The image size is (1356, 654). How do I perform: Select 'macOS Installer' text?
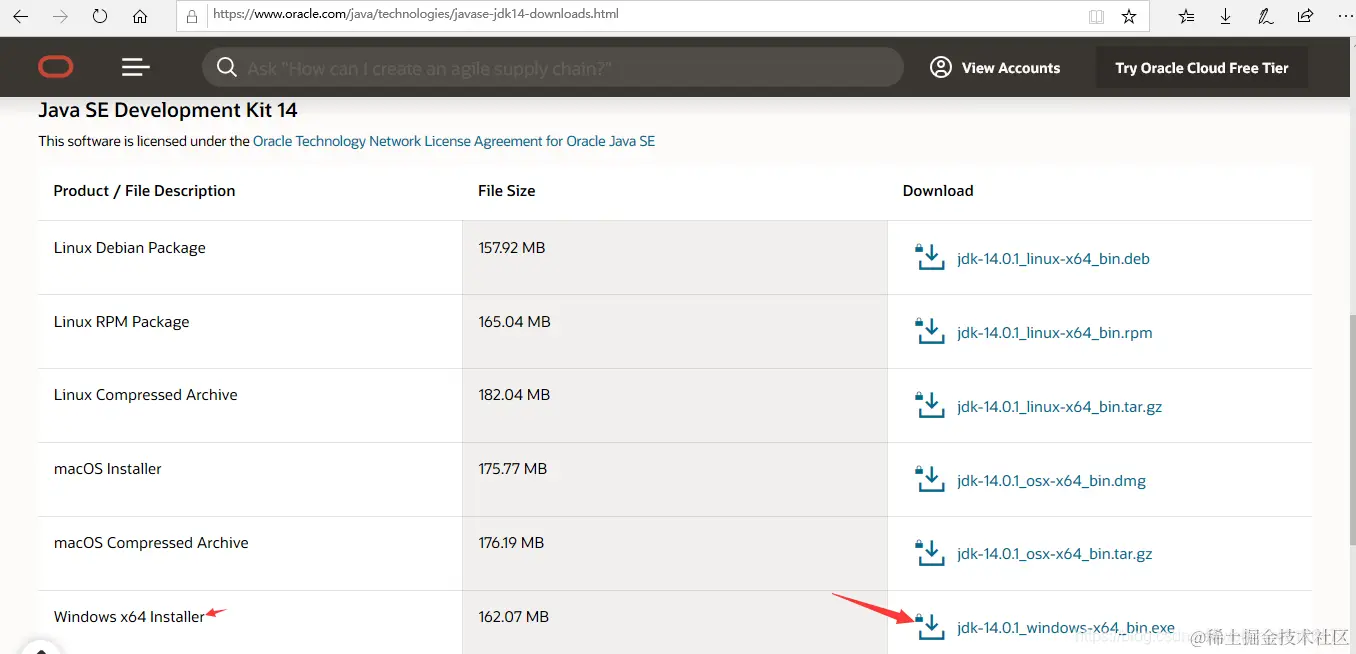click(107, 469)
